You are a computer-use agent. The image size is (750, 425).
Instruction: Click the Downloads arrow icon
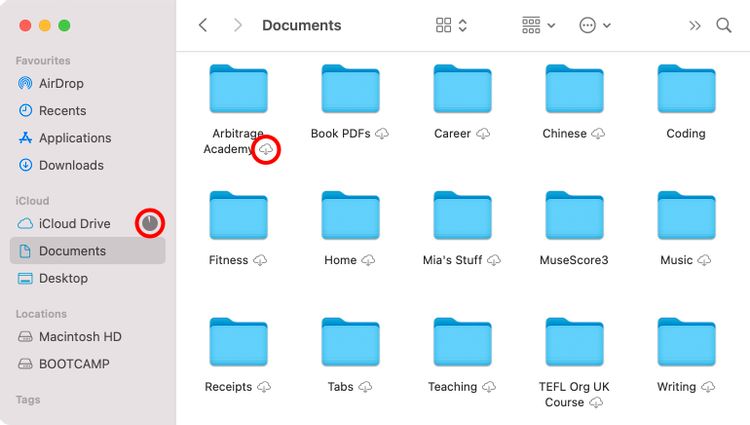tap(25, 165)
